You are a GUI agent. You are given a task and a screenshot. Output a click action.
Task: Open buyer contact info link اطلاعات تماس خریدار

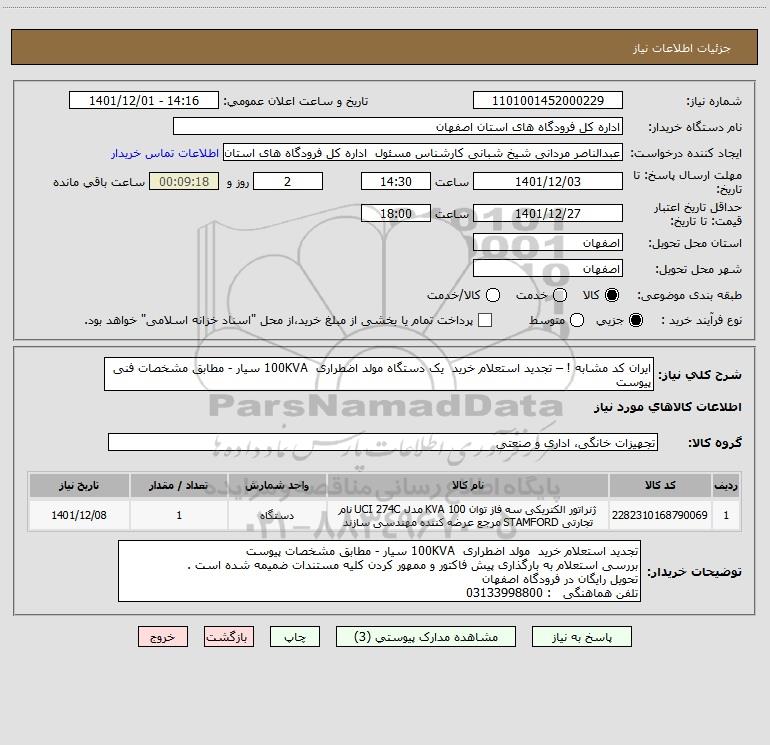(x=165, y=153)
